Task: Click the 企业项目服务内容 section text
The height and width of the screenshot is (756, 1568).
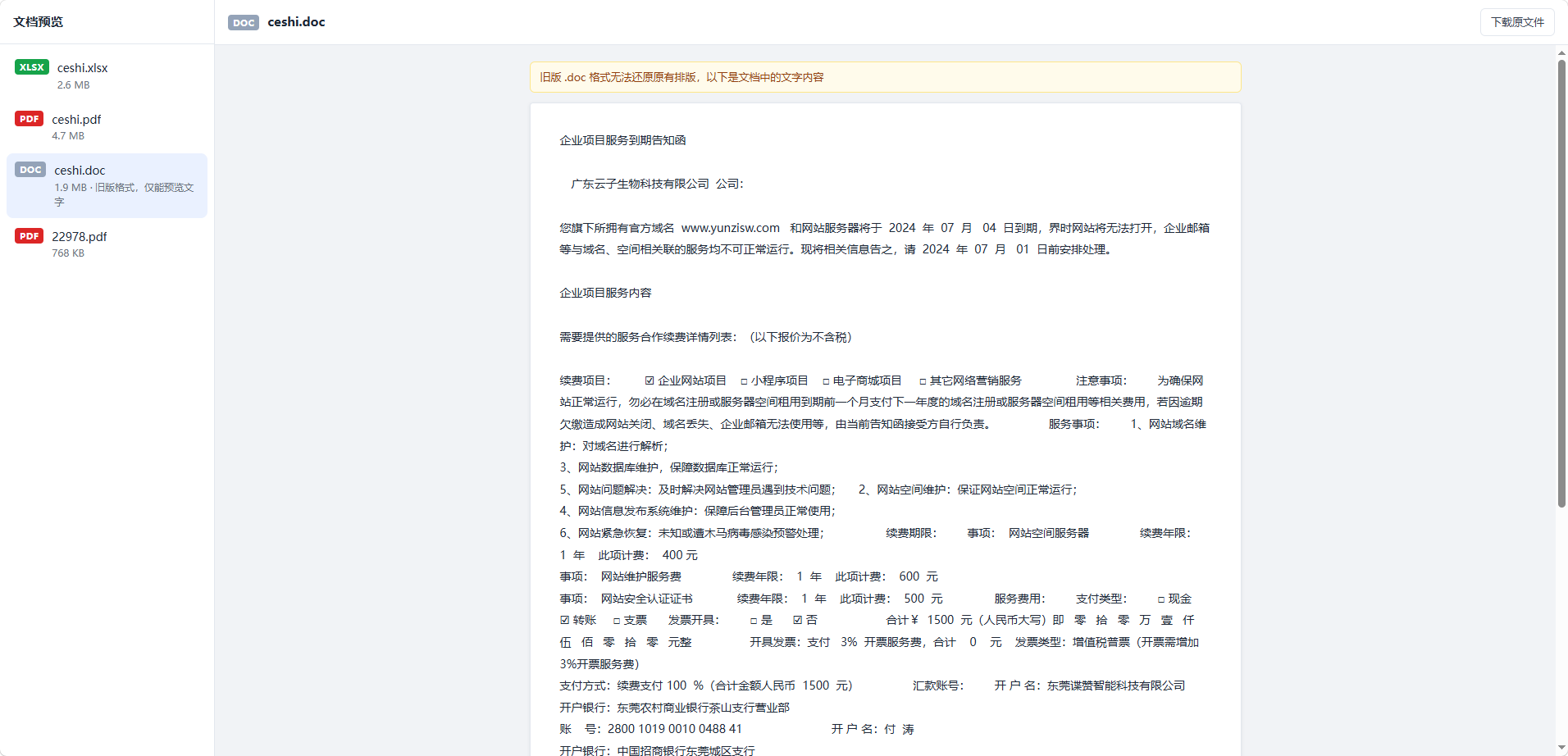Action: 606,293
